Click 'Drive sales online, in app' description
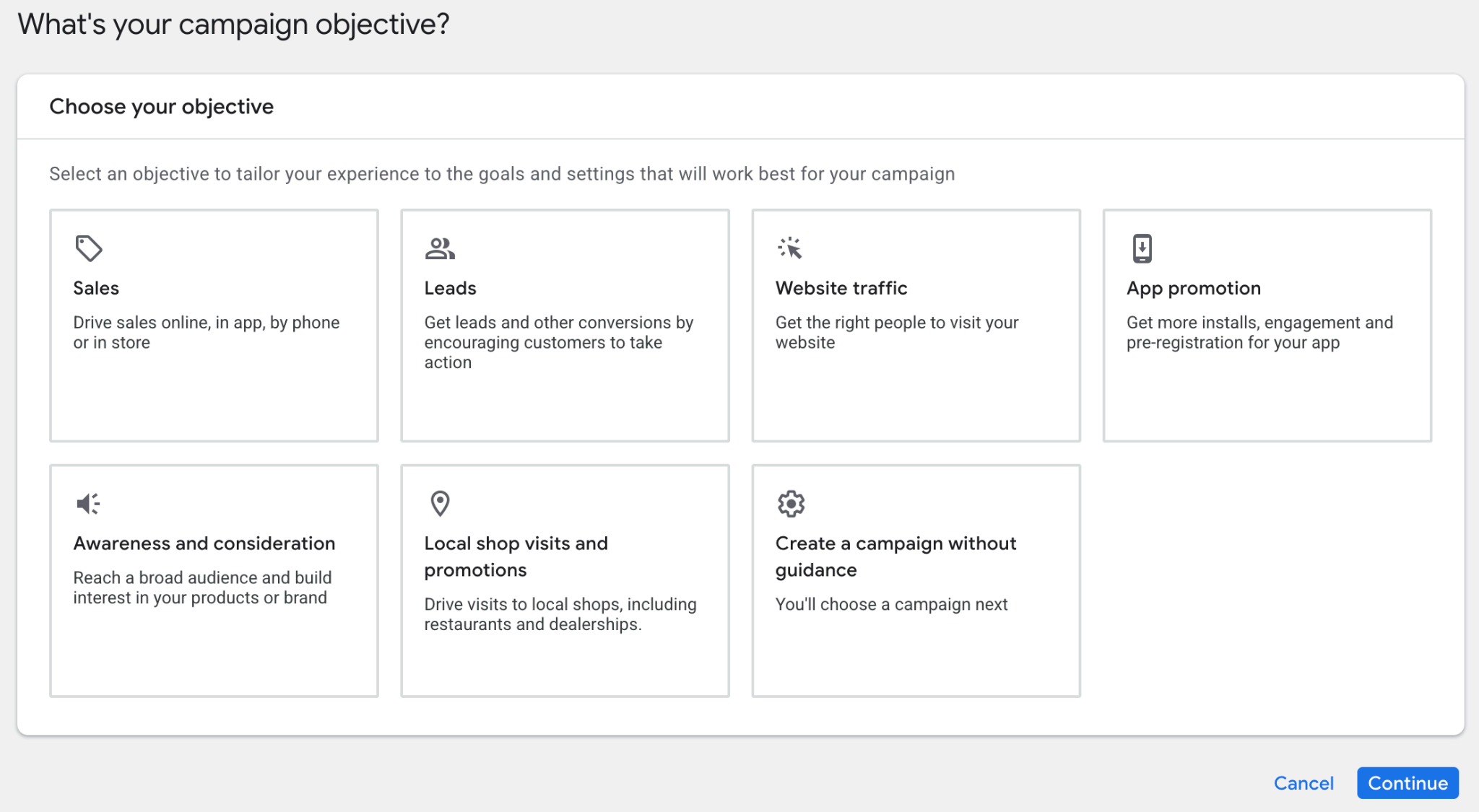 207,332
